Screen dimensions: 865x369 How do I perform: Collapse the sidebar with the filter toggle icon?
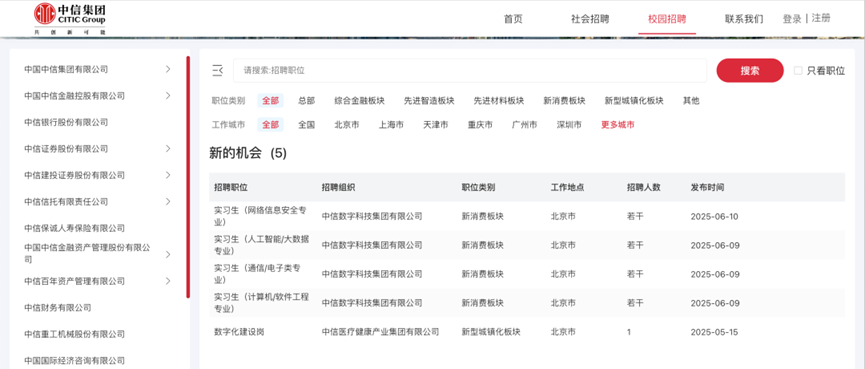217,70
